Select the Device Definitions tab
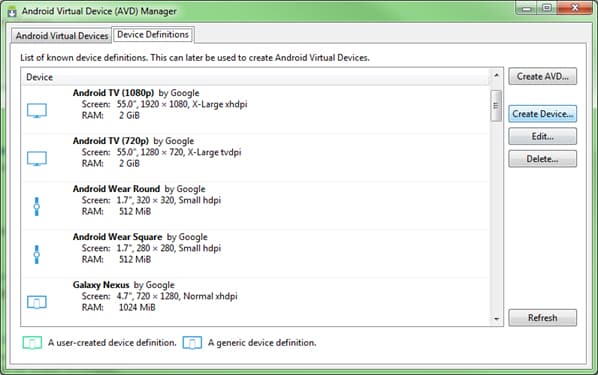The image size is (598, 375). tap(153, 34)
